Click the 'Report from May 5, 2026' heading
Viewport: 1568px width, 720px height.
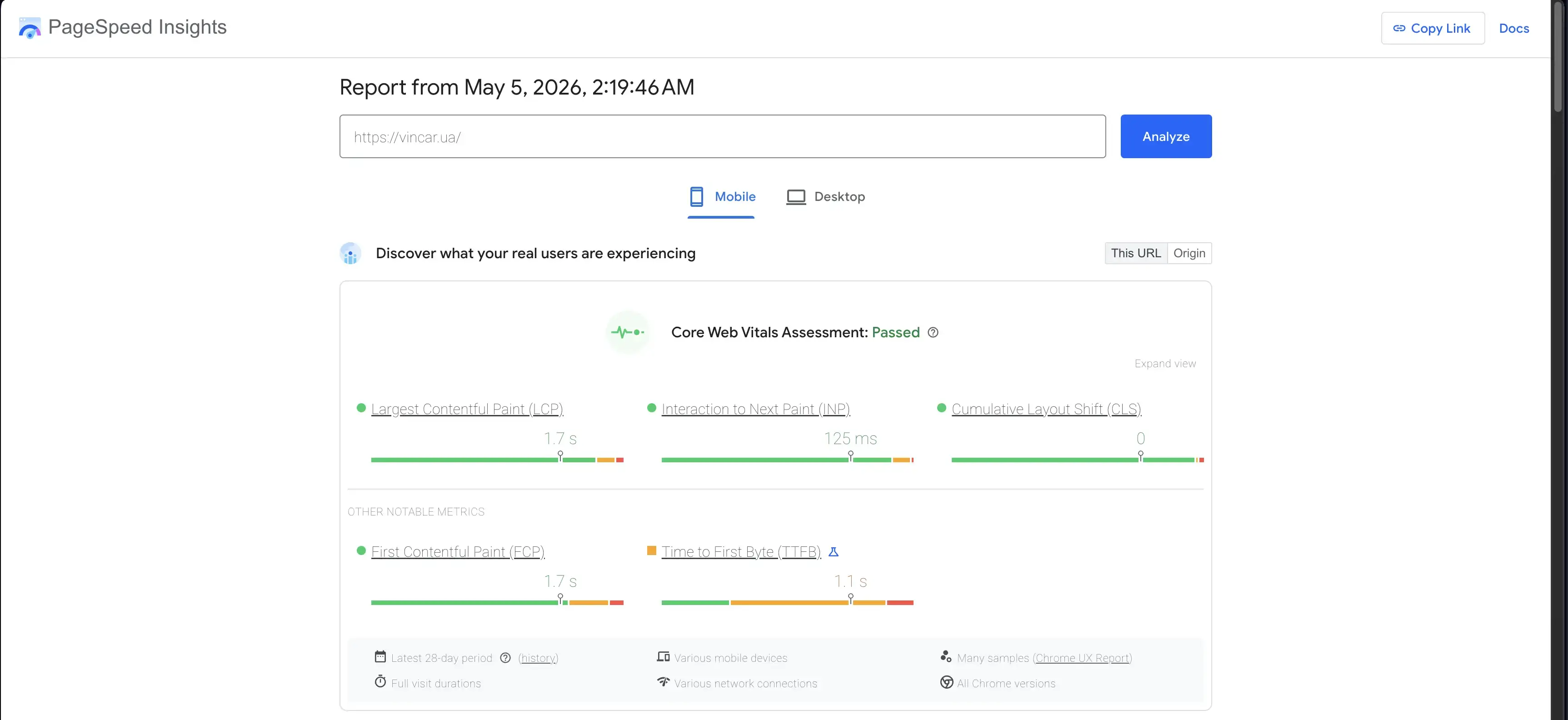point(516,87)
